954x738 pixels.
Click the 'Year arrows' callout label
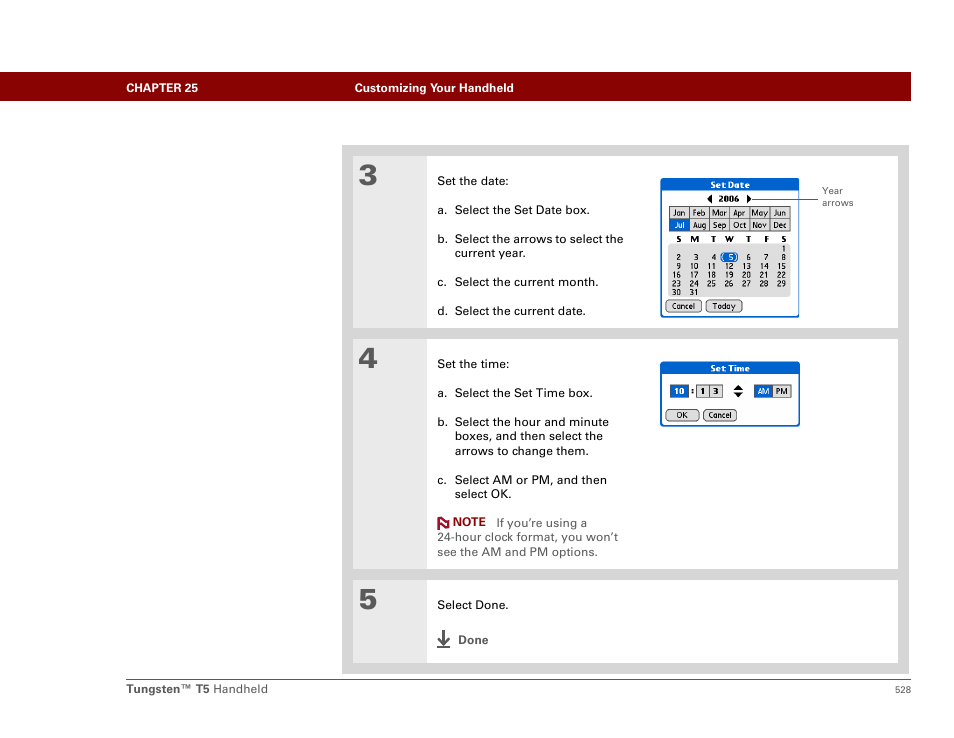(x=837, y=197)
